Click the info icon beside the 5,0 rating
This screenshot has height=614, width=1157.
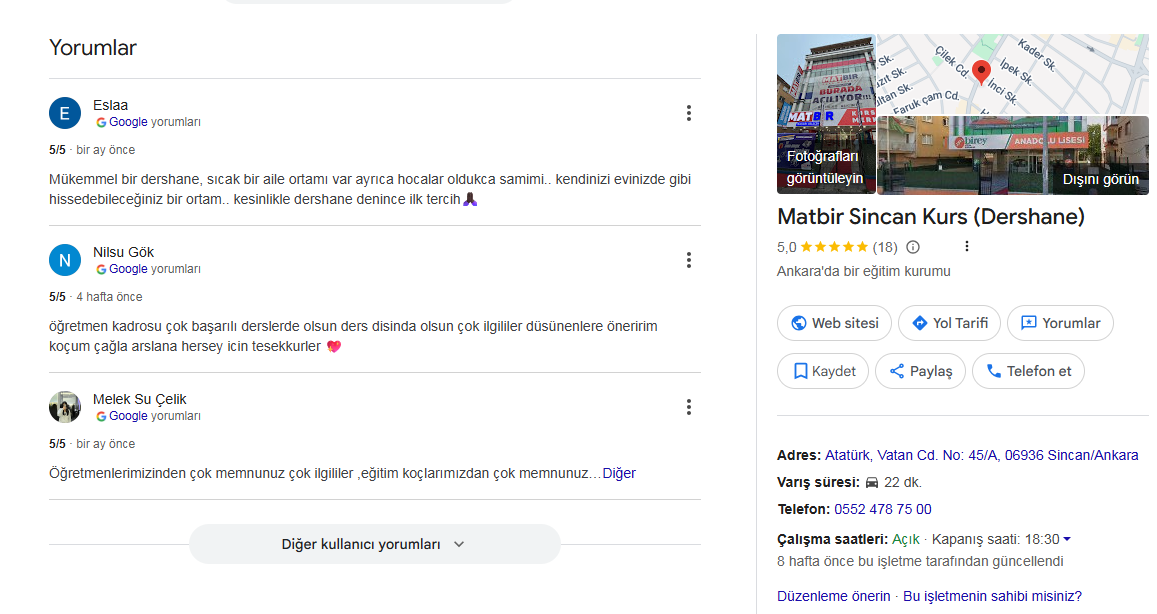coord(911,245)
